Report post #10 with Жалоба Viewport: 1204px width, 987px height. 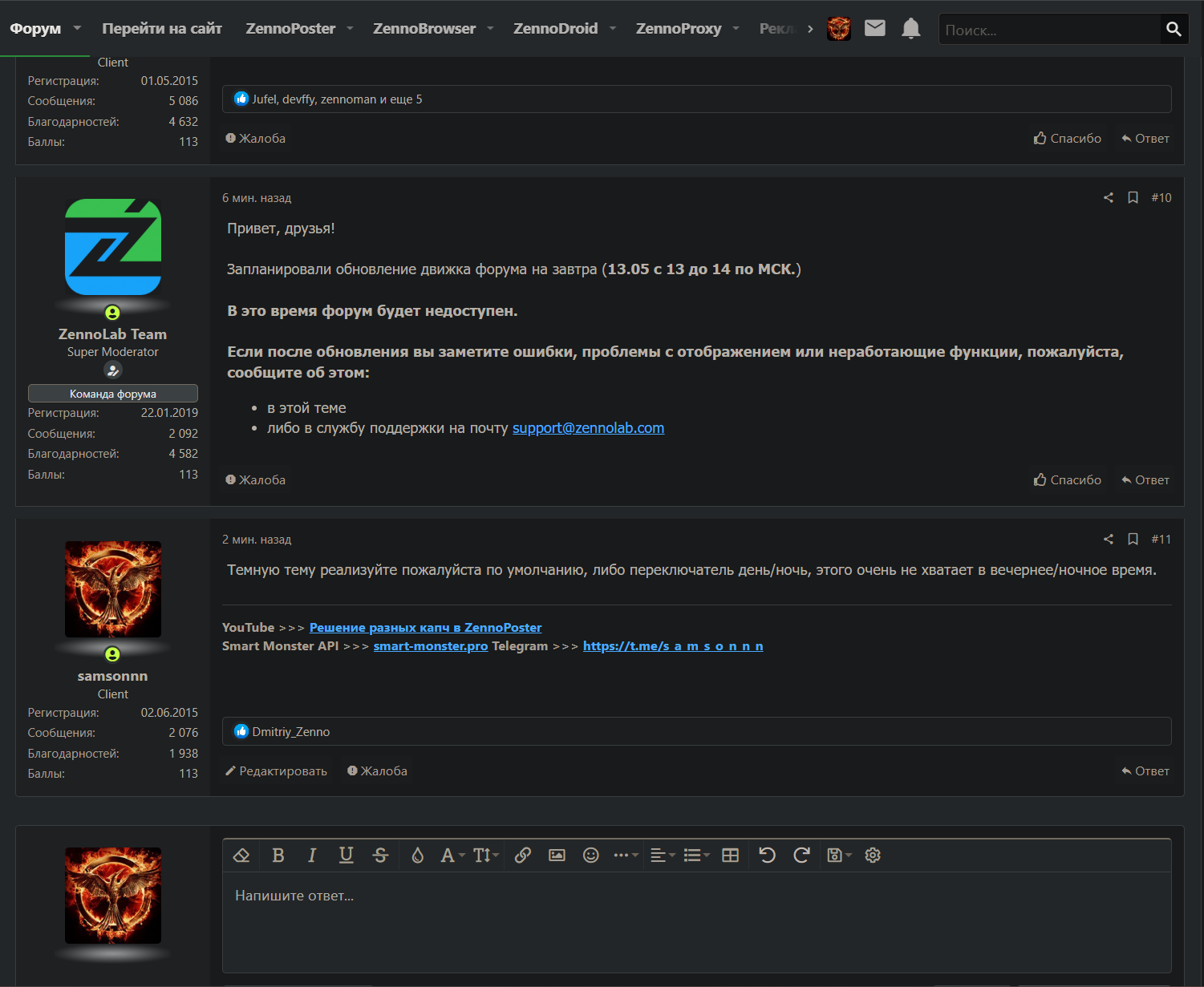coord(256,479)
